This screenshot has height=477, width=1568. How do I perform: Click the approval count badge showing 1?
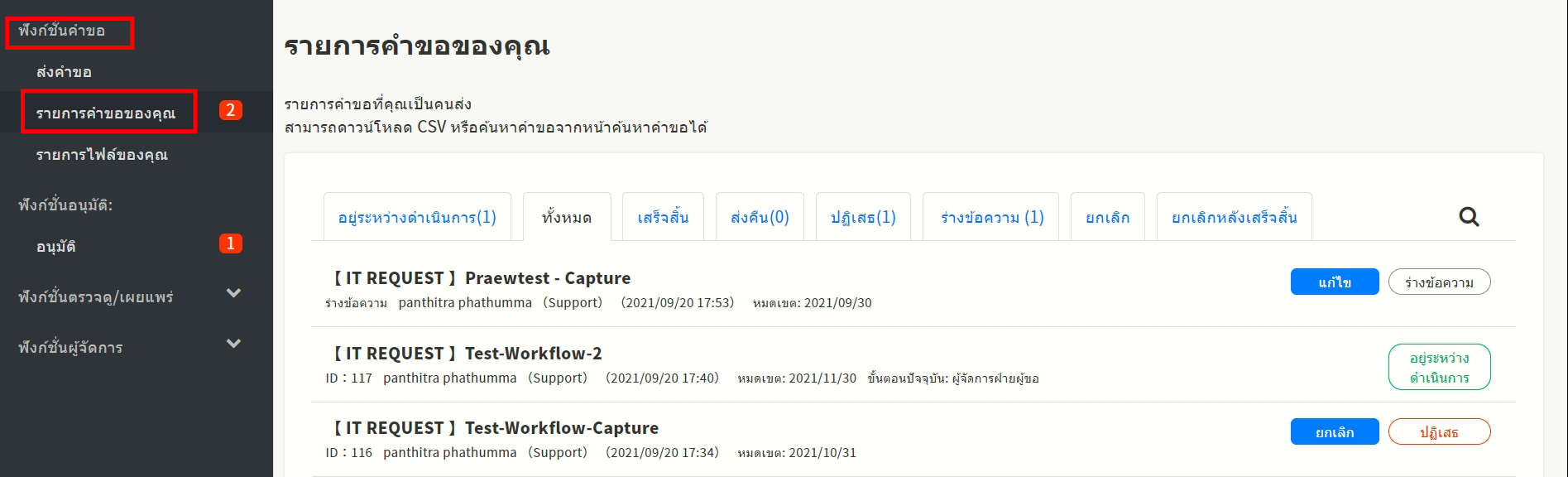click(x=230, y=243)
